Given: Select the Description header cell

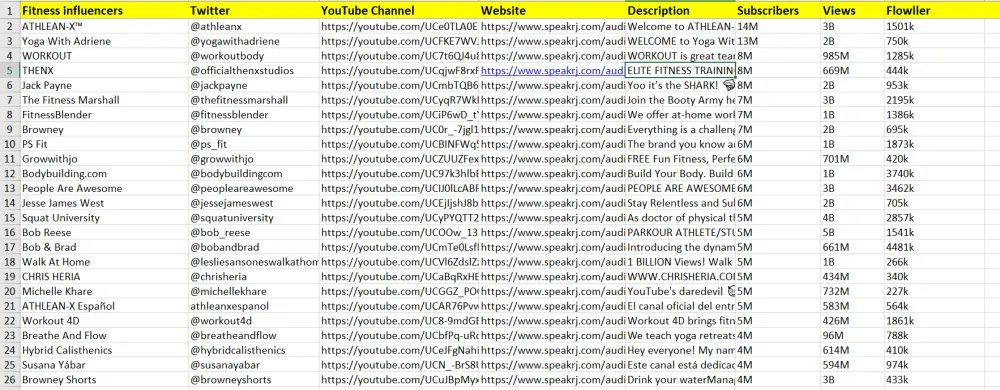Looking at the screenshot, I should click(x=680, y=11).
